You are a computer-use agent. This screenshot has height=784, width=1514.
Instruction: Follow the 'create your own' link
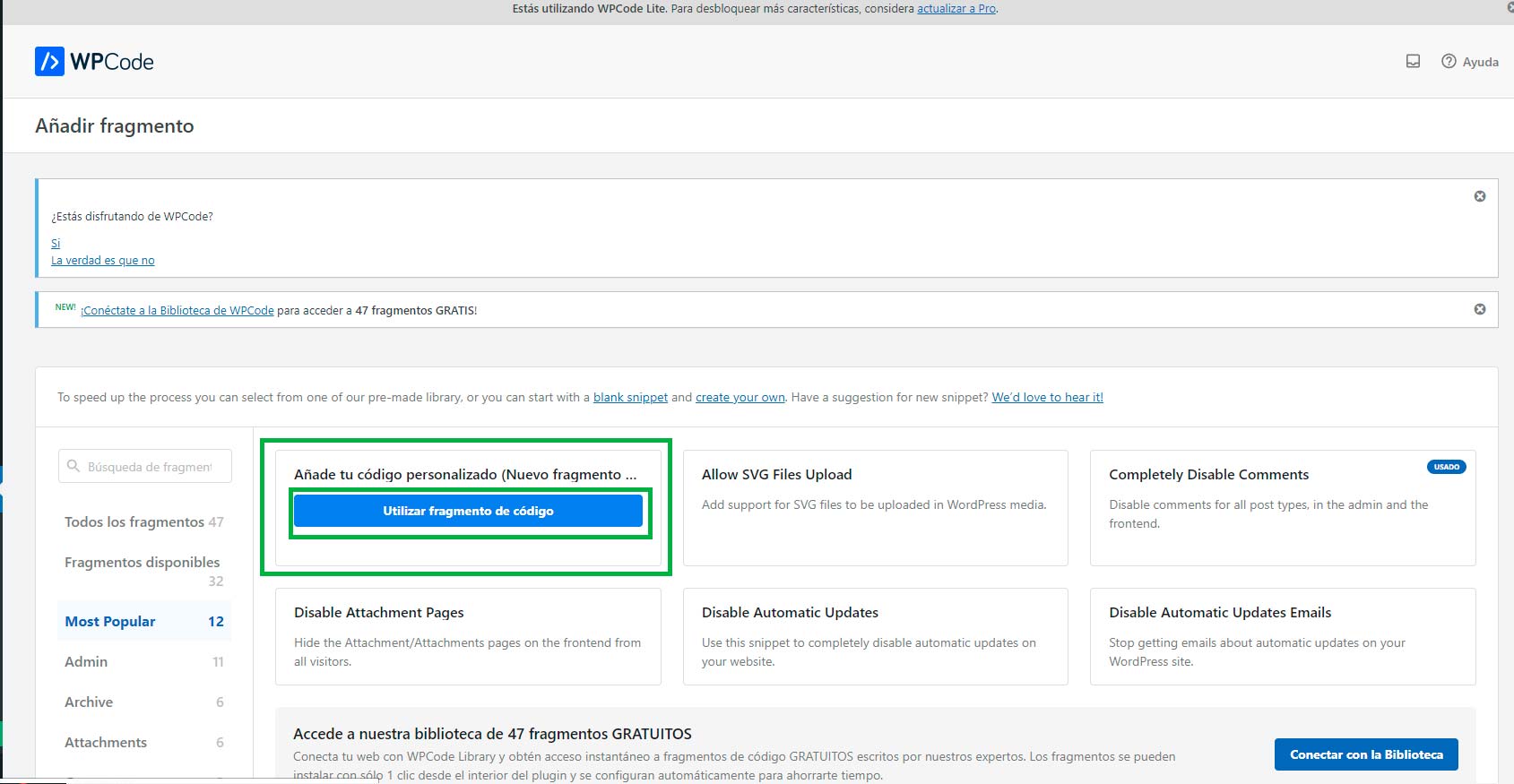pyautogui.click(x=740, y=398)
